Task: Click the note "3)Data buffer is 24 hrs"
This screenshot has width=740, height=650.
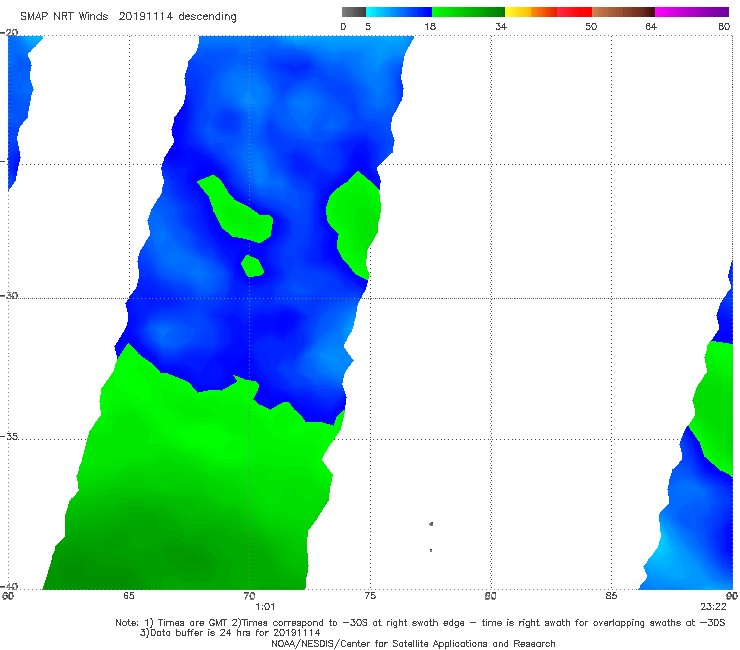Action: coord(230,633)
